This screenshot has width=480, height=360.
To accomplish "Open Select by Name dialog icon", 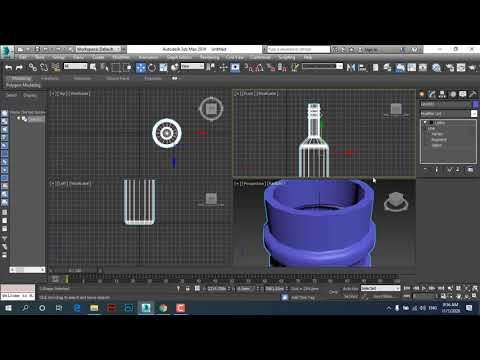I will pyautogui.click(x=104, y=68).
